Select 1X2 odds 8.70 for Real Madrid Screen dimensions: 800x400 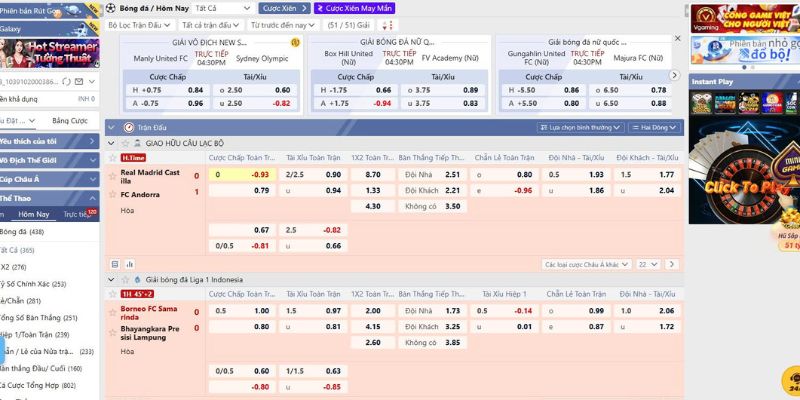[373, 174]
